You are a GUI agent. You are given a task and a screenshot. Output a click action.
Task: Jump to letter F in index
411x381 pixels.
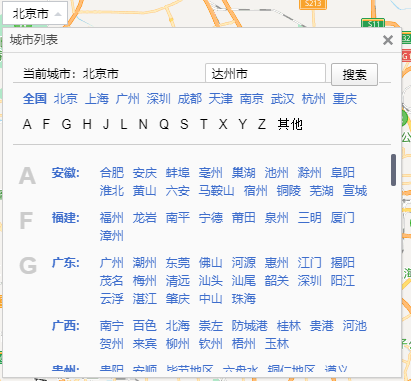coord(46,124)
